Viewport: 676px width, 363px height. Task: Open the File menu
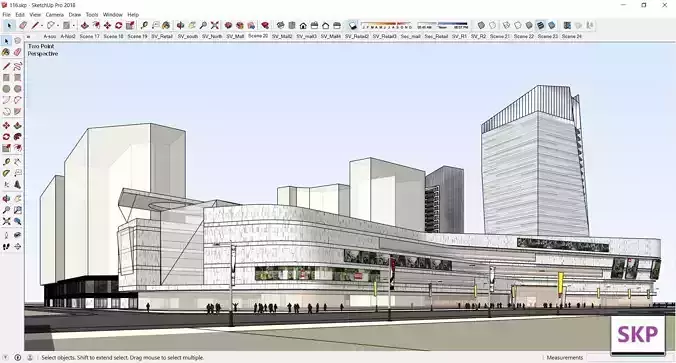(x=6, y=14)
